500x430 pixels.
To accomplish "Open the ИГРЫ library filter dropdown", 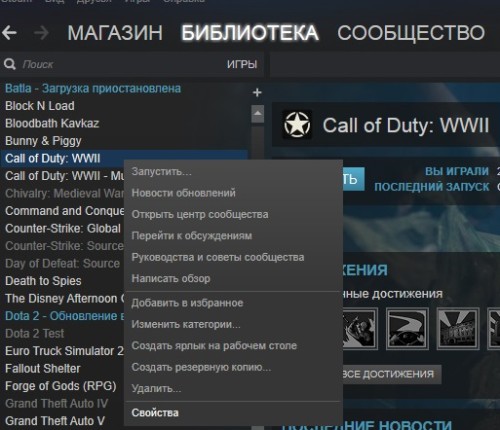I will coord(242,64).
